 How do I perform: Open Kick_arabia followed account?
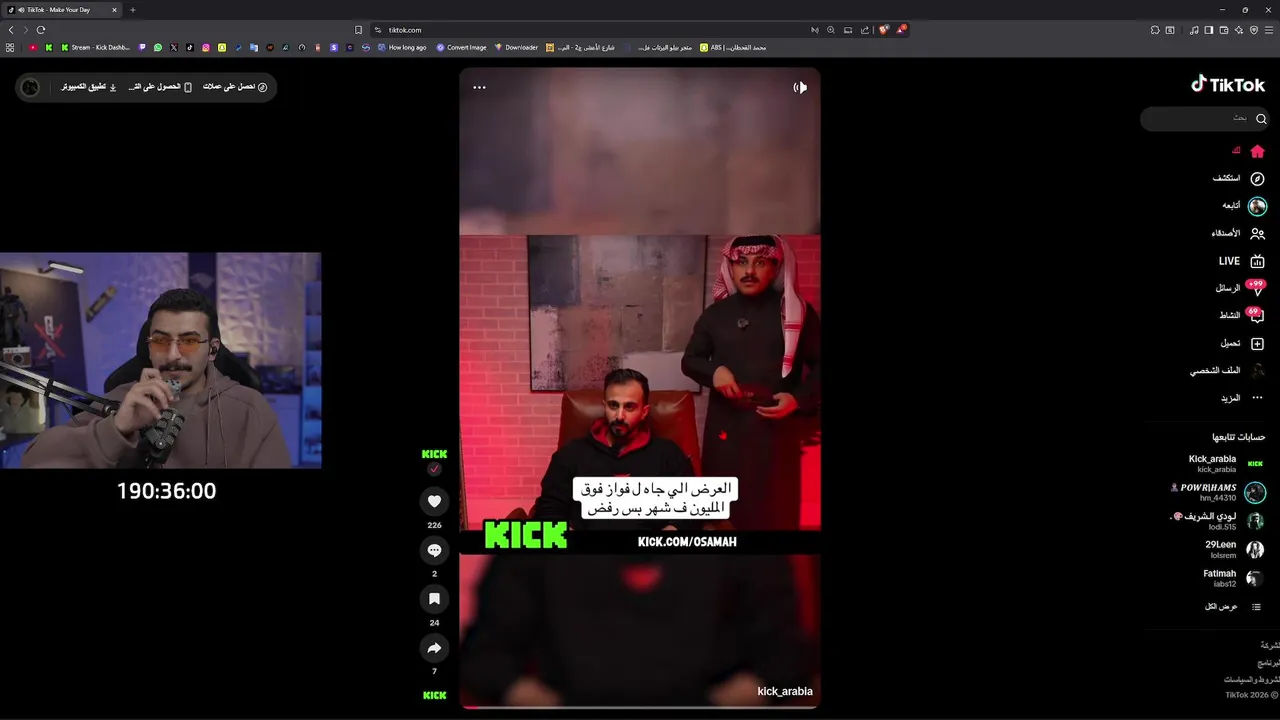pos(1225,464)
